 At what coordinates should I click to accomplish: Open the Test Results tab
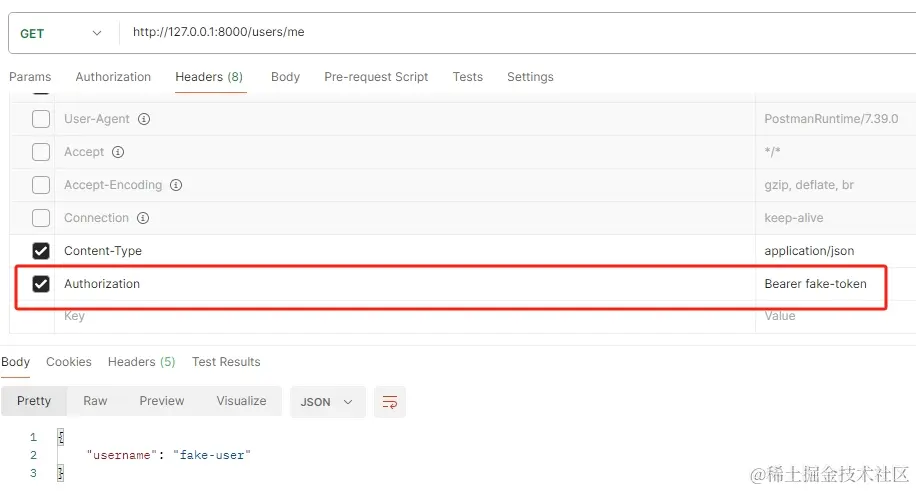pos(226,362)
